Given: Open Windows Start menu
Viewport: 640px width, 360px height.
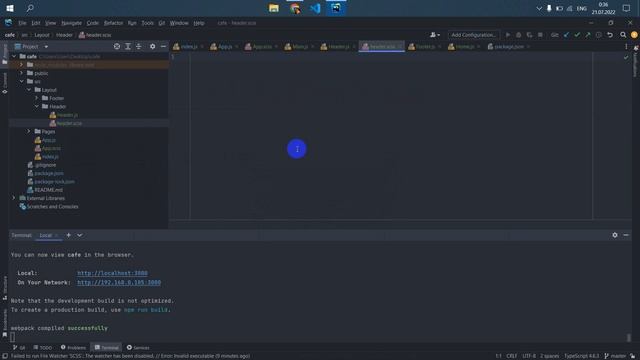Looking at the screenshot, I should (x=10, y=8).
